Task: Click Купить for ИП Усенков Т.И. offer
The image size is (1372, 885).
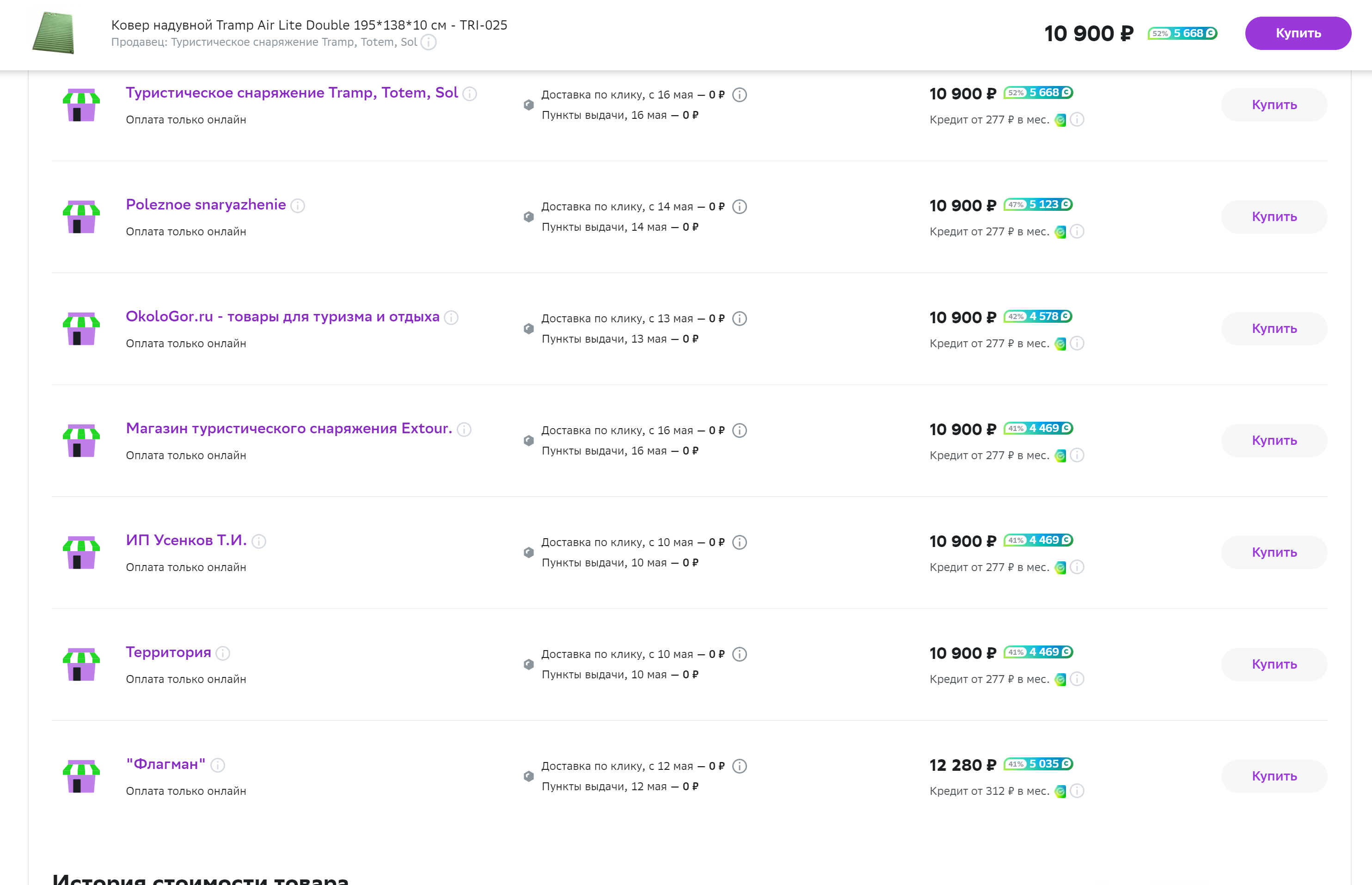Action: pyautogui.click(x=1274, y=552)
